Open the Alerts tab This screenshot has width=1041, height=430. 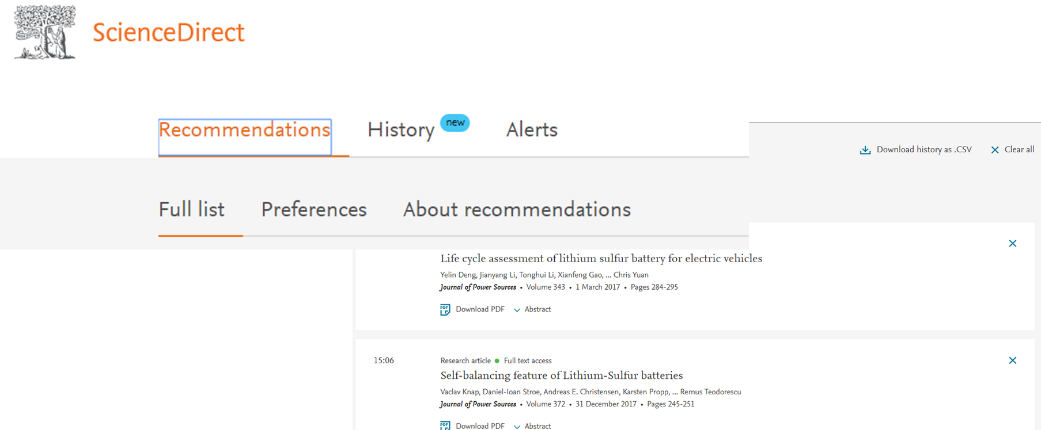[531, 130]
